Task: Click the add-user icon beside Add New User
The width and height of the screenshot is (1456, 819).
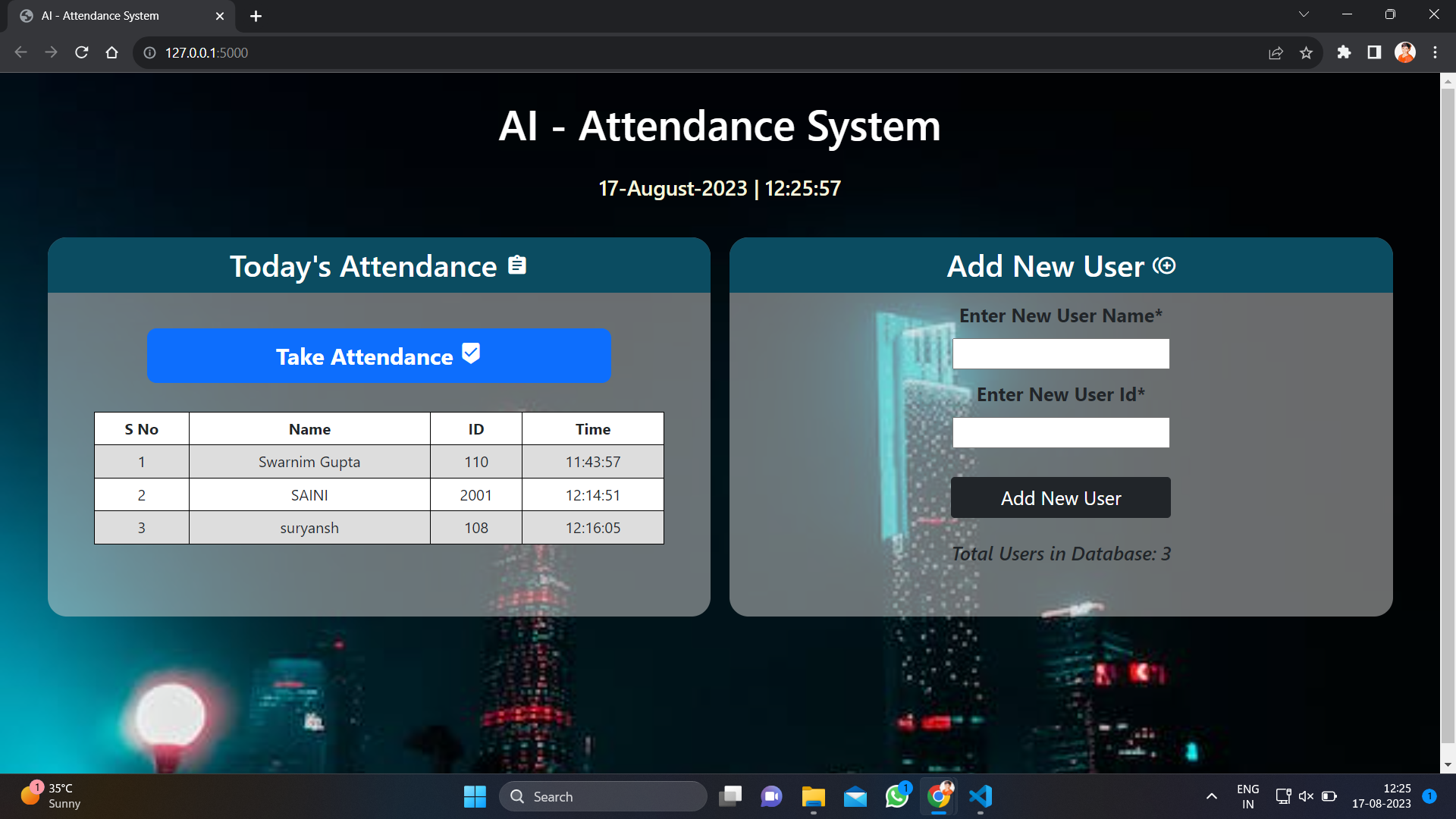Action: coord(1166,265)
